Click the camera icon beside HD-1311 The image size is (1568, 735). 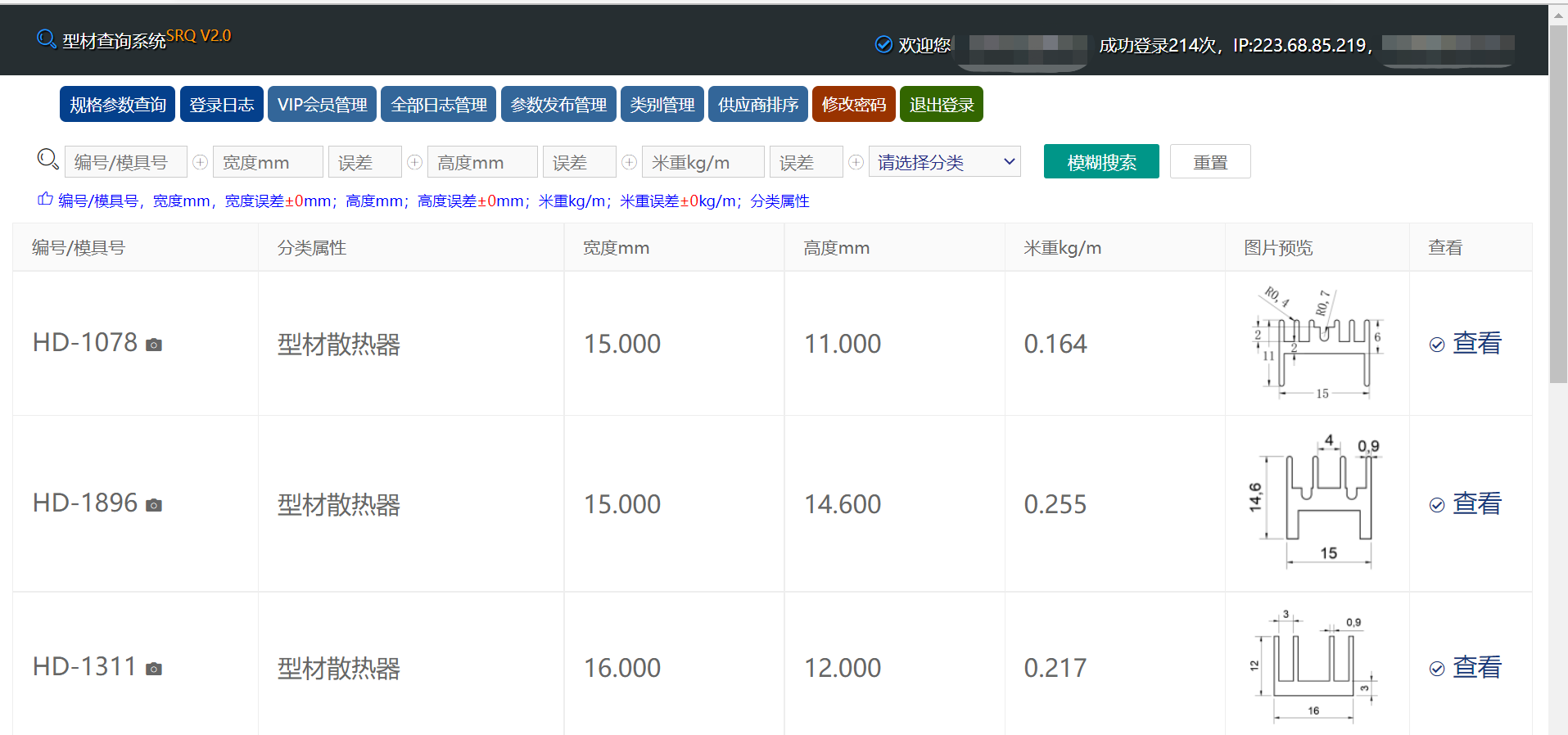154,669
